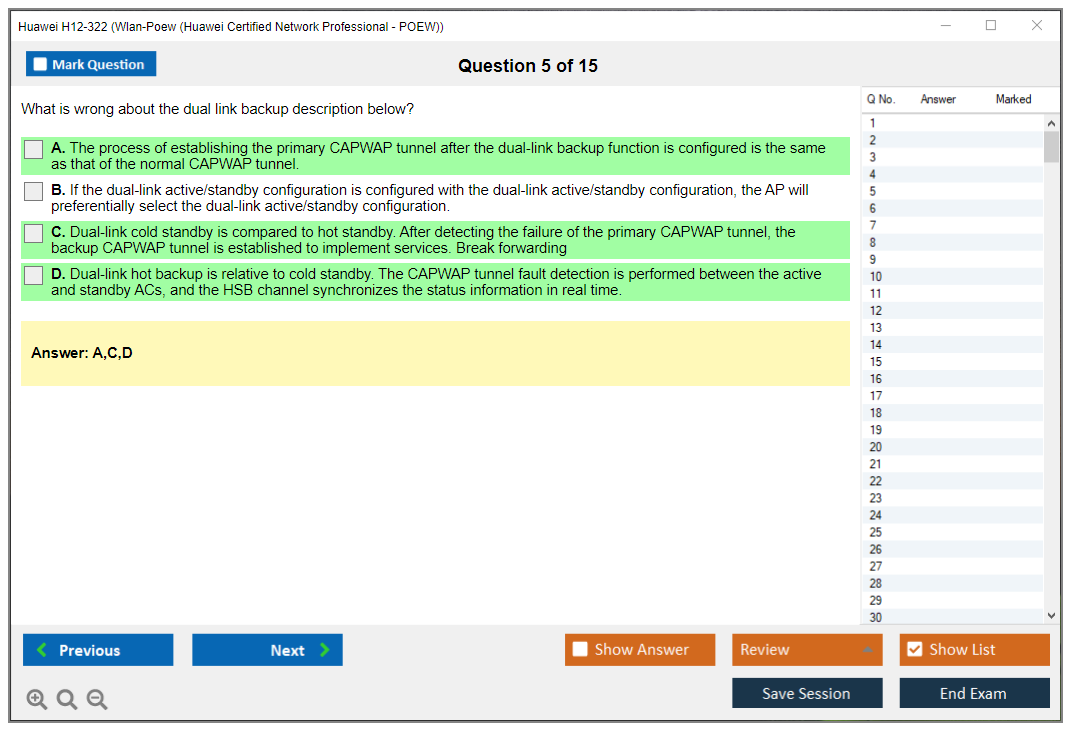Click the green right arrow on Next
The height and width of the screenshot is (735, 1075).
pos(324,650)
